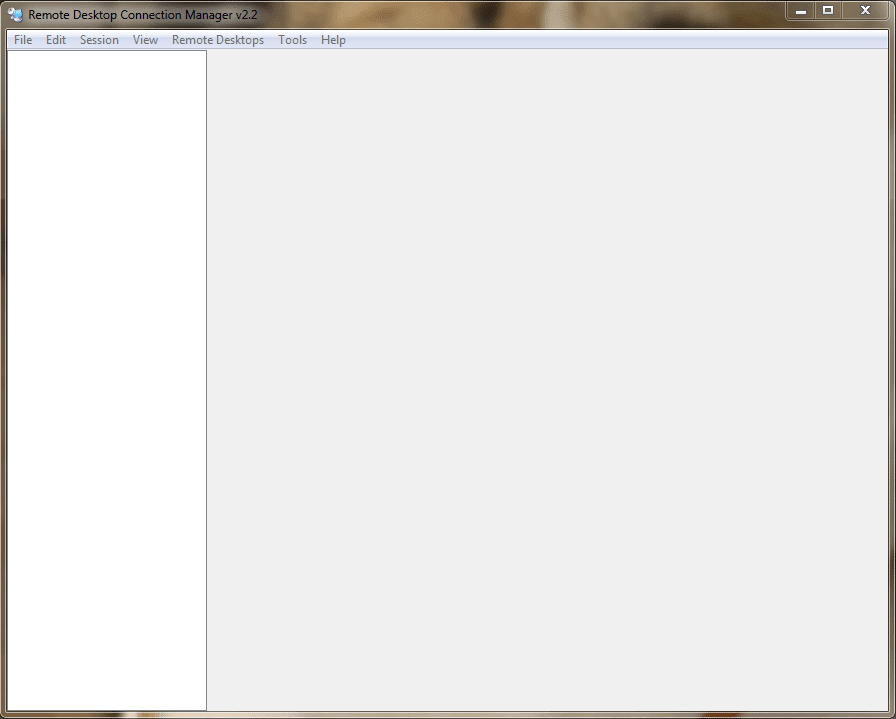Open the File menu
The height and width of the screenshot is (719, 896).
[x=23, y=40]
